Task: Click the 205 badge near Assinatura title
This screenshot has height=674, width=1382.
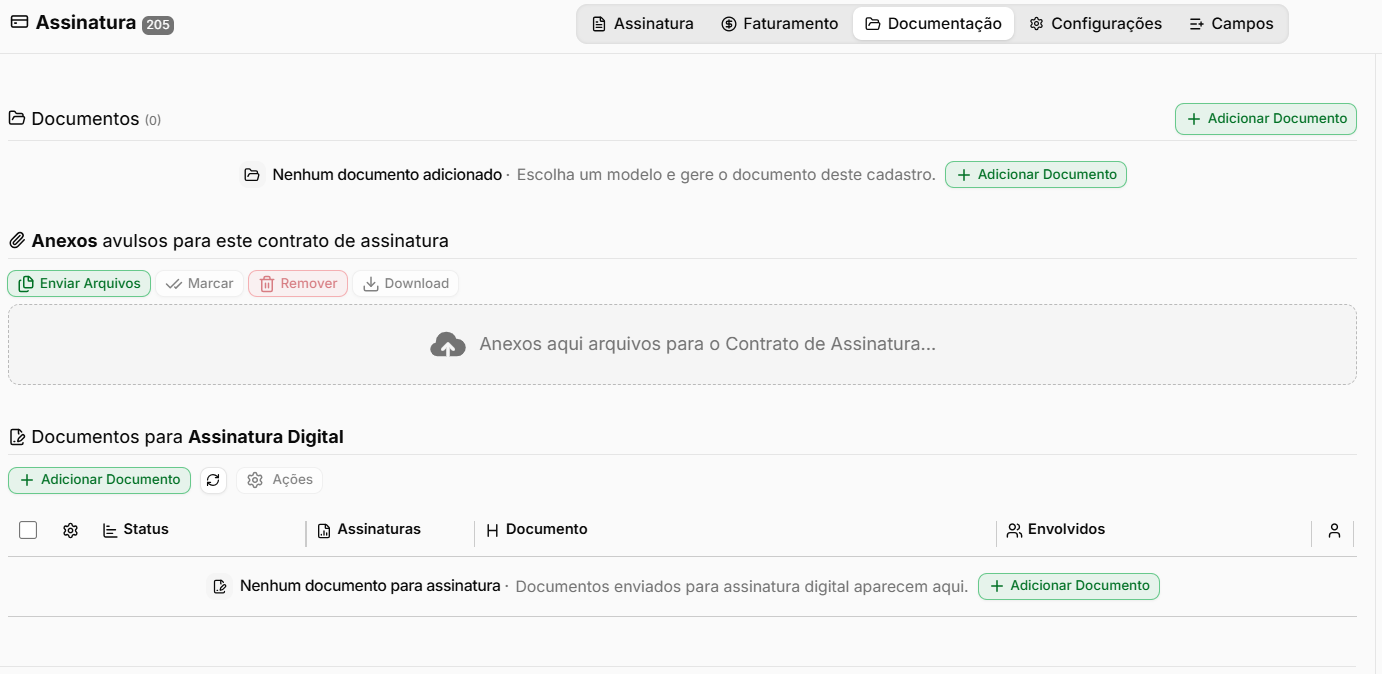Action: tap(158, 25)
